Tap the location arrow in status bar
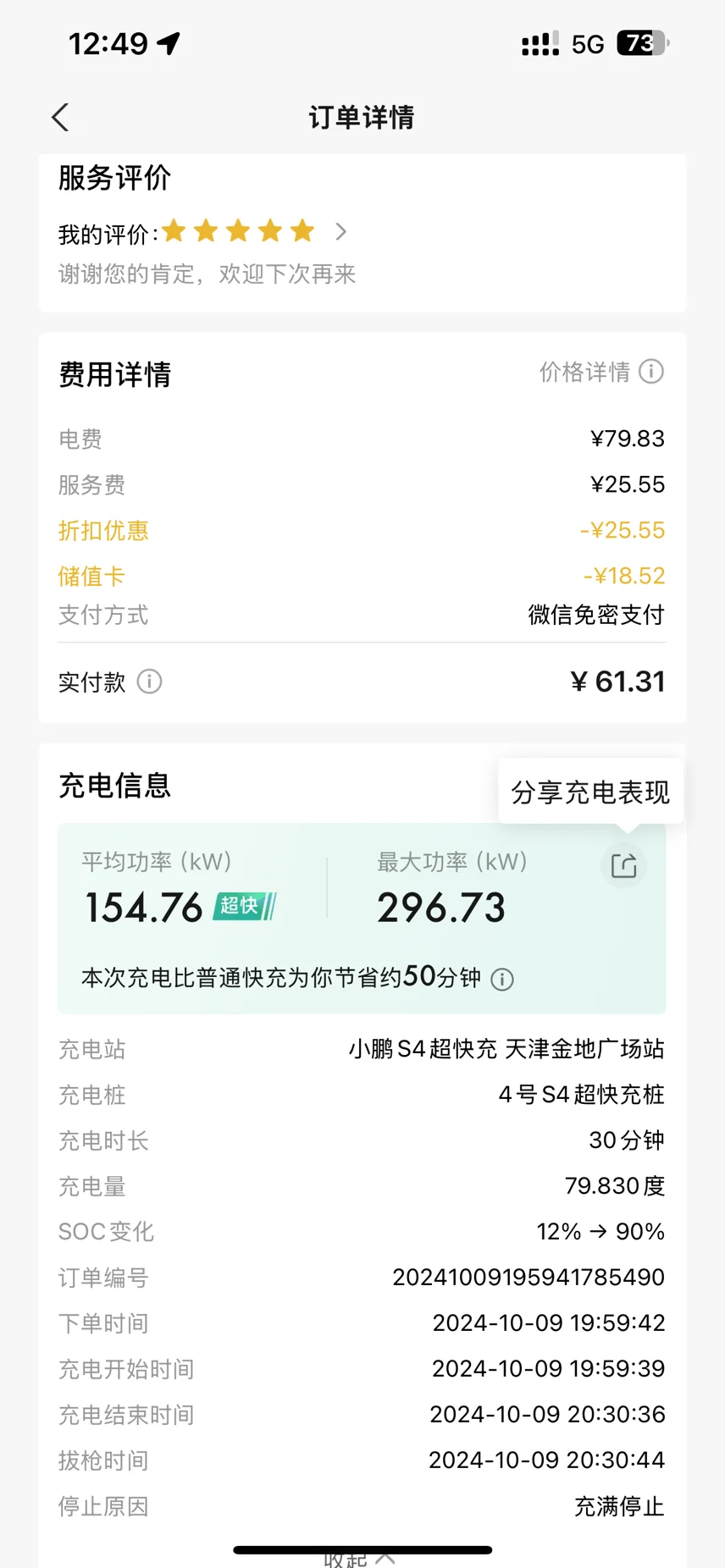The height and width of the screenshot is (1568, 725). (x=169, y=43)
